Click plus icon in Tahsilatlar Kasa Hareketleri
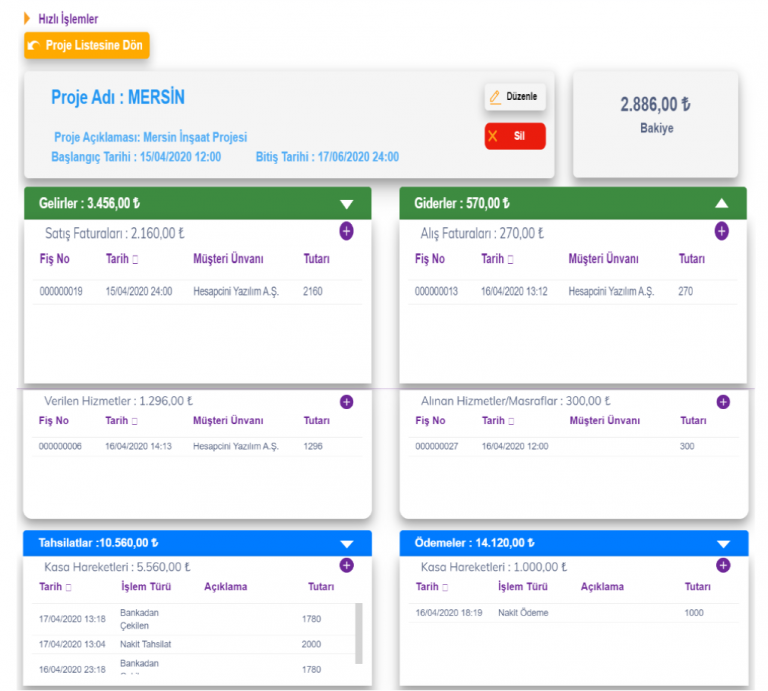Viewport: 768px width, 691px height. point(346,565)
